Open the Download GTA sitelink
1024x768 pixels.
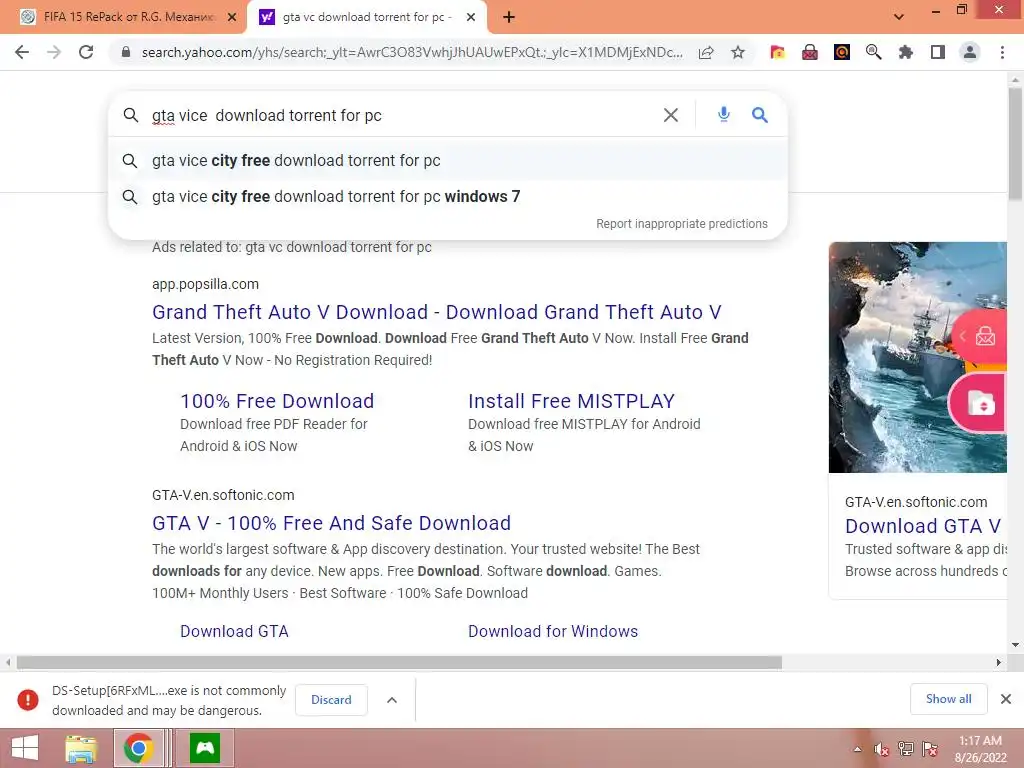coord(234,632)
